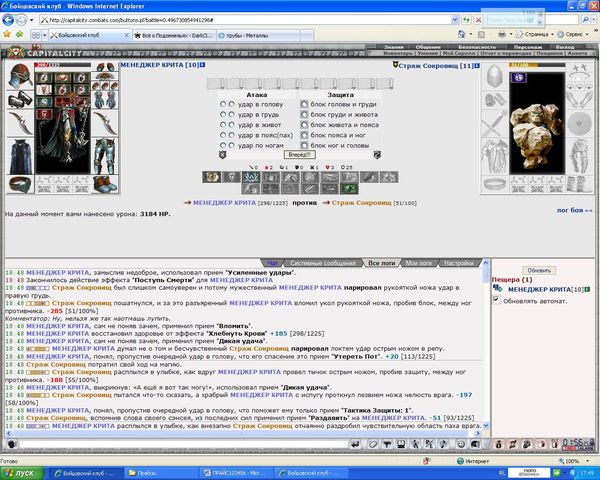Open recent pages dropdown next to Forward button
The image size is (600, 480).
click(x=31, y=20)
